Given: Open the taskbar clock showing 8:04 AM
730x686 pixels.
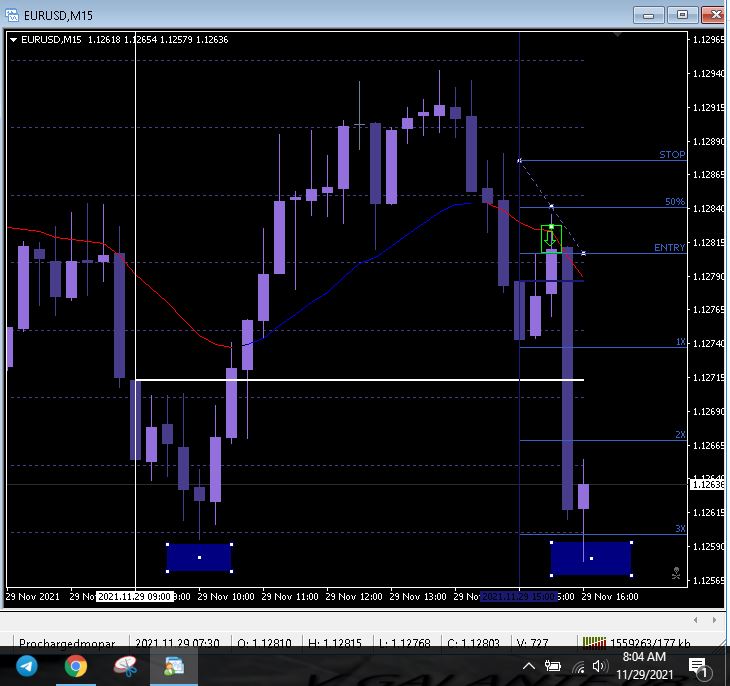Looking at the screenshot, I should click(x=644, y=666).
